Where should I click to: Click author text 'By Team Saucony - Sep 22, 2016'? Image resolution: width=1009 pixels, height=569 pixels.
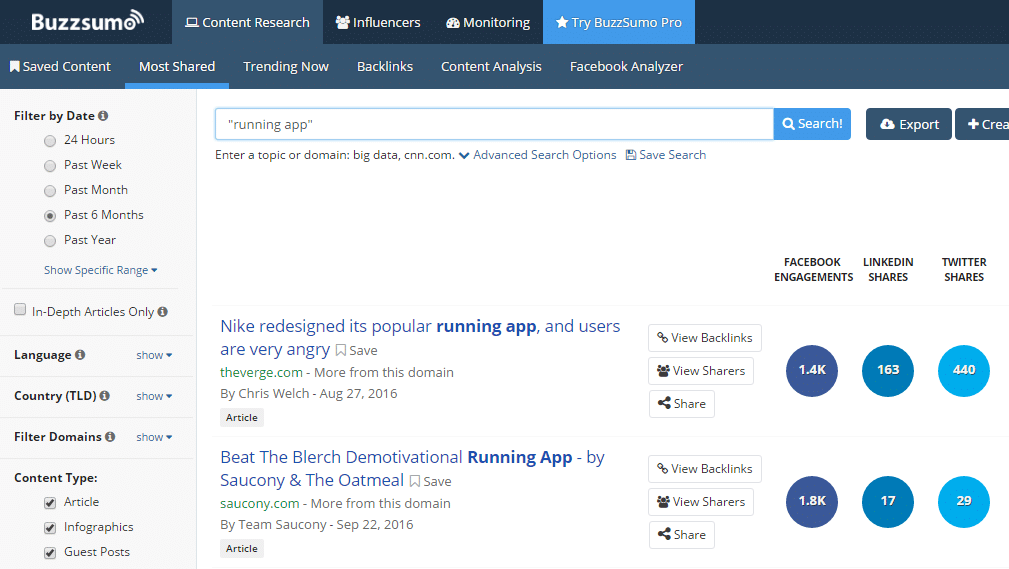point(317,525)
